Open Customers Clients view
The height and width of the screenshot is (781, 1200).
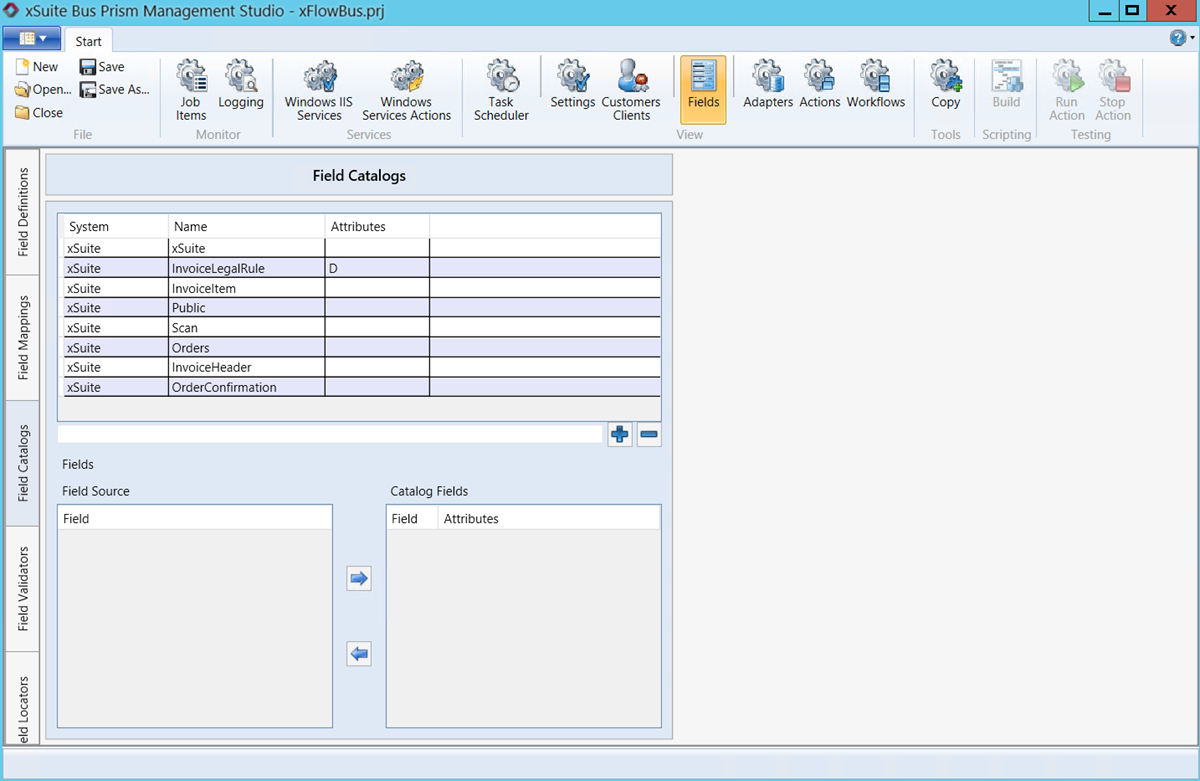[631, 90]
